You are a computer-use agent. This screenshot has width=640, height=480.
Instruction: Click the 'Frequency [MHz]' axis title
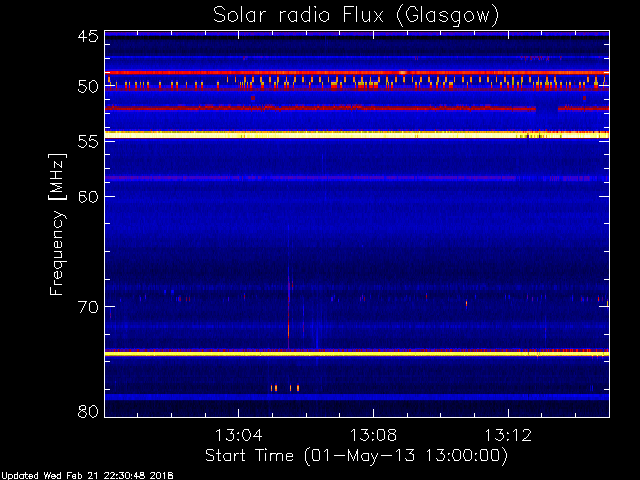(57, 224)
